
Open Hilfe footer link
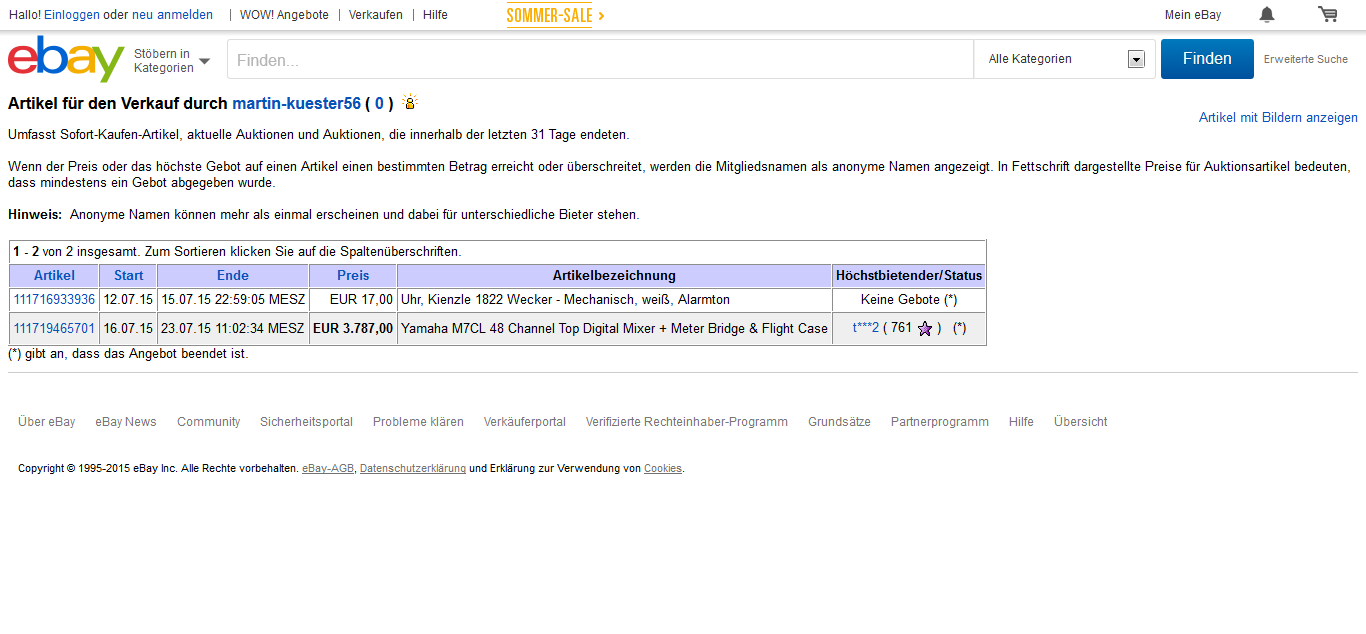coord(1021,422)
